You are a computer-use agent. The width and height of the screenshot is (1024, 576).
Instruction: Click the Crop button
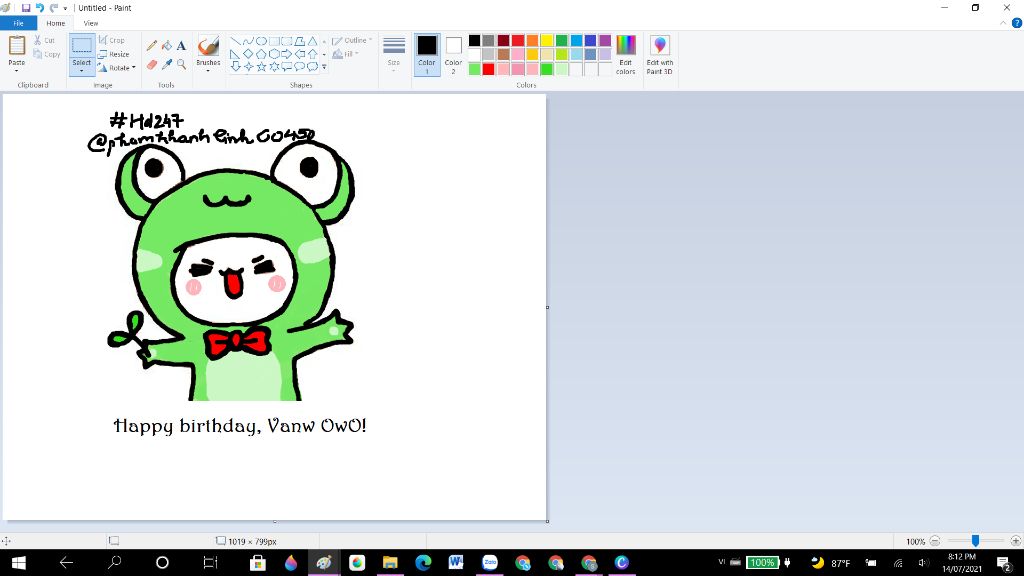pyautogui.click(x=112, y=40)
